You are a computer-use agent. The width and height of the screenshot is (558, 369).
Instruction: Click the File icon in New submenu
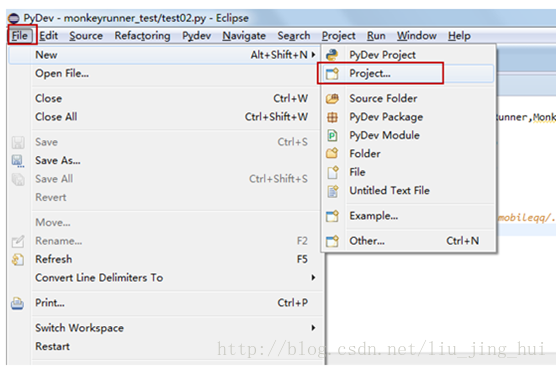pyautogui.click(x=333, y=172)
